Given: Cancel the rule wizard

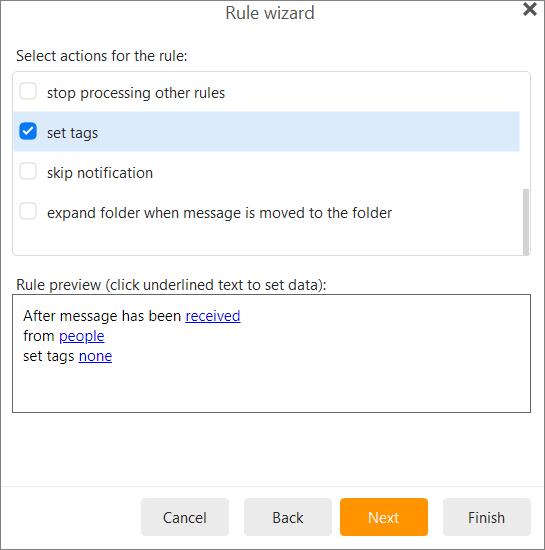Looking at the screenshot, I should tap(185, 517).
